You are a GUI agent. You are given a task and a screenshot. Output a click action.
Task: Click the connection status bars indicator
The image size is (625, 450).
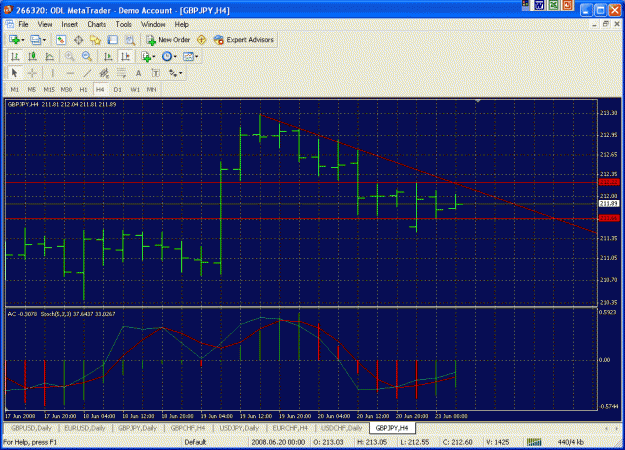point(534,442)
